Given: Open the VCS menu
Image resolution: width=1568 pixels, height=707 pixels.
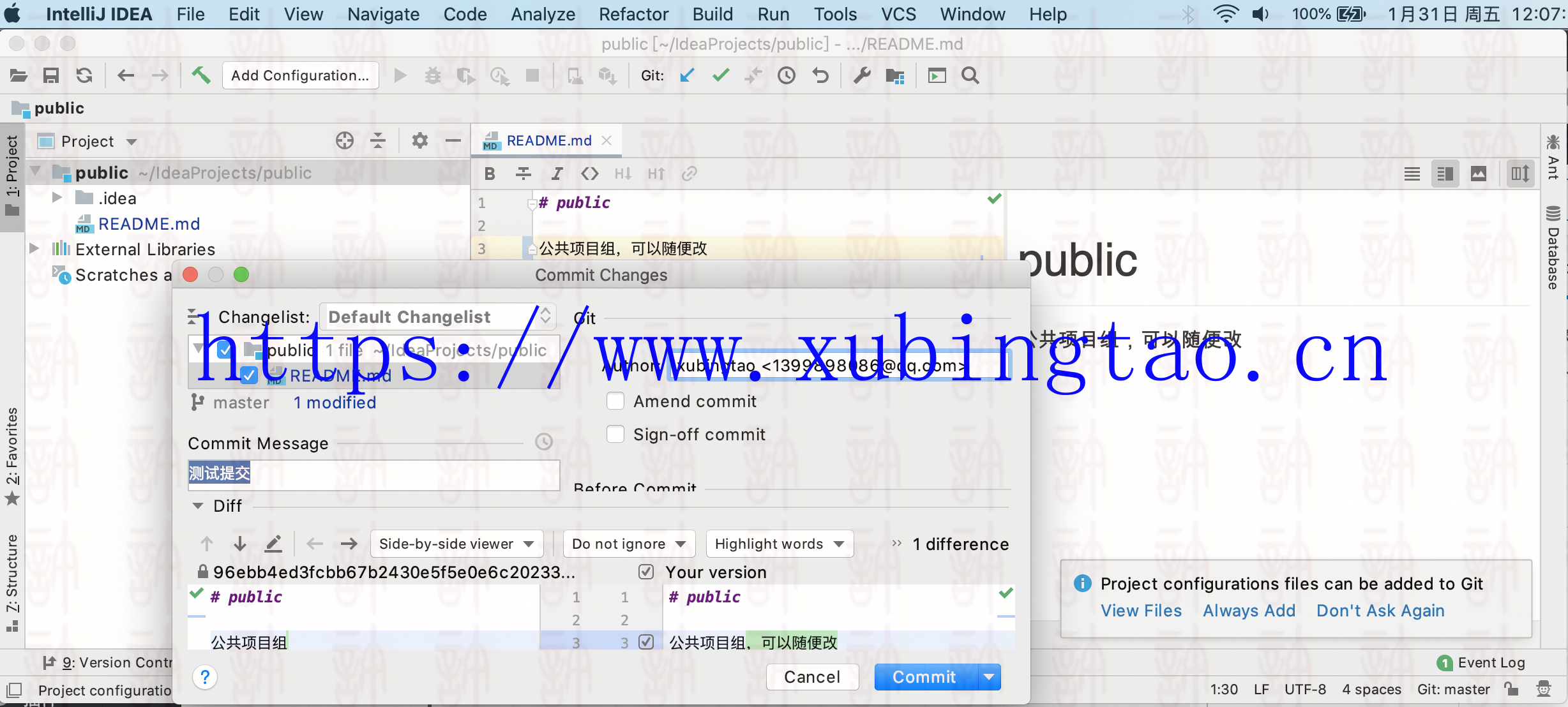Looking at the screenshot, I should click(x=898, y=14).
